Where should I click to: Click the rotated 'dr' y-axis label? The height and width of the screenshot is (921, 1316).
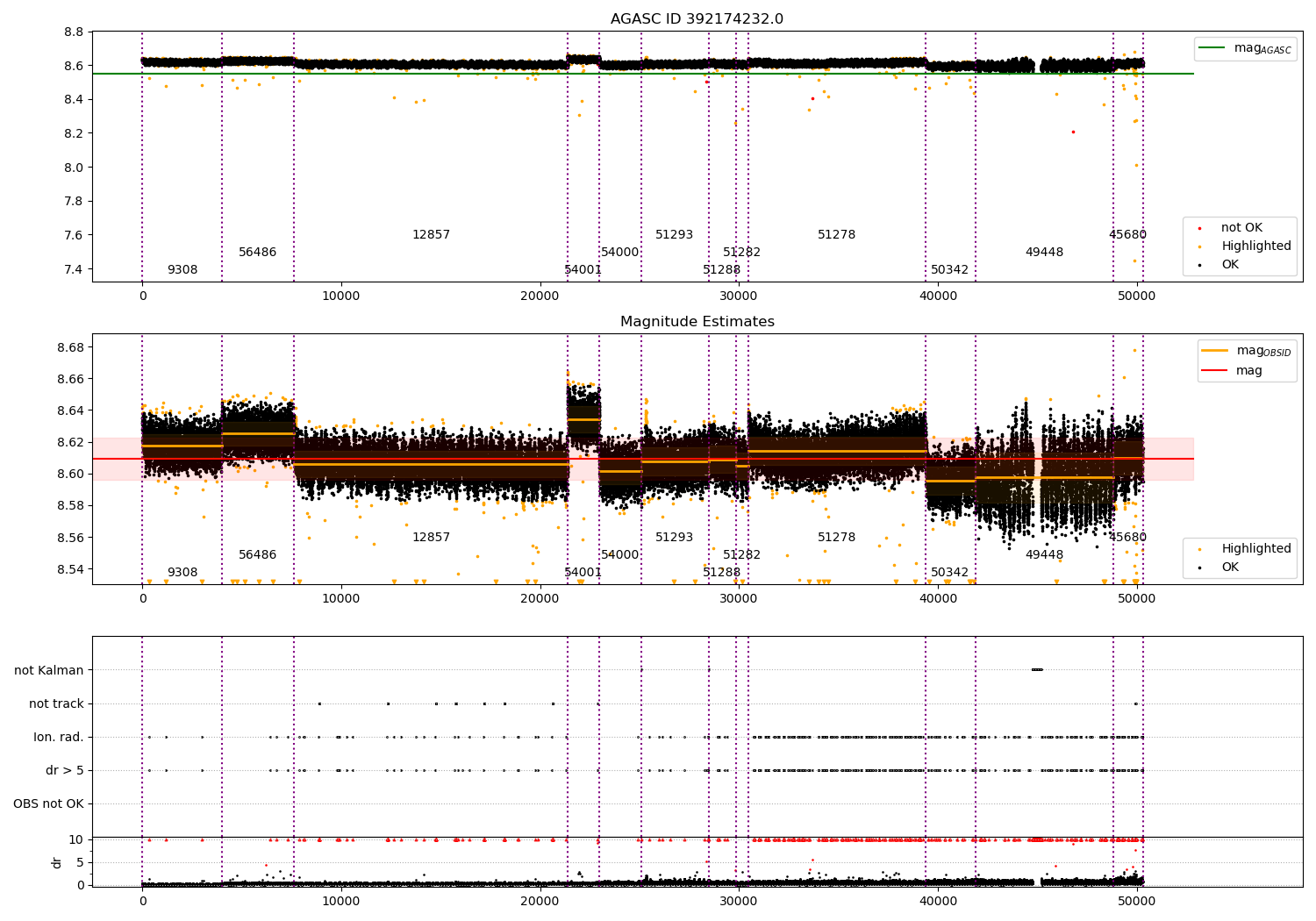[57, 862]
